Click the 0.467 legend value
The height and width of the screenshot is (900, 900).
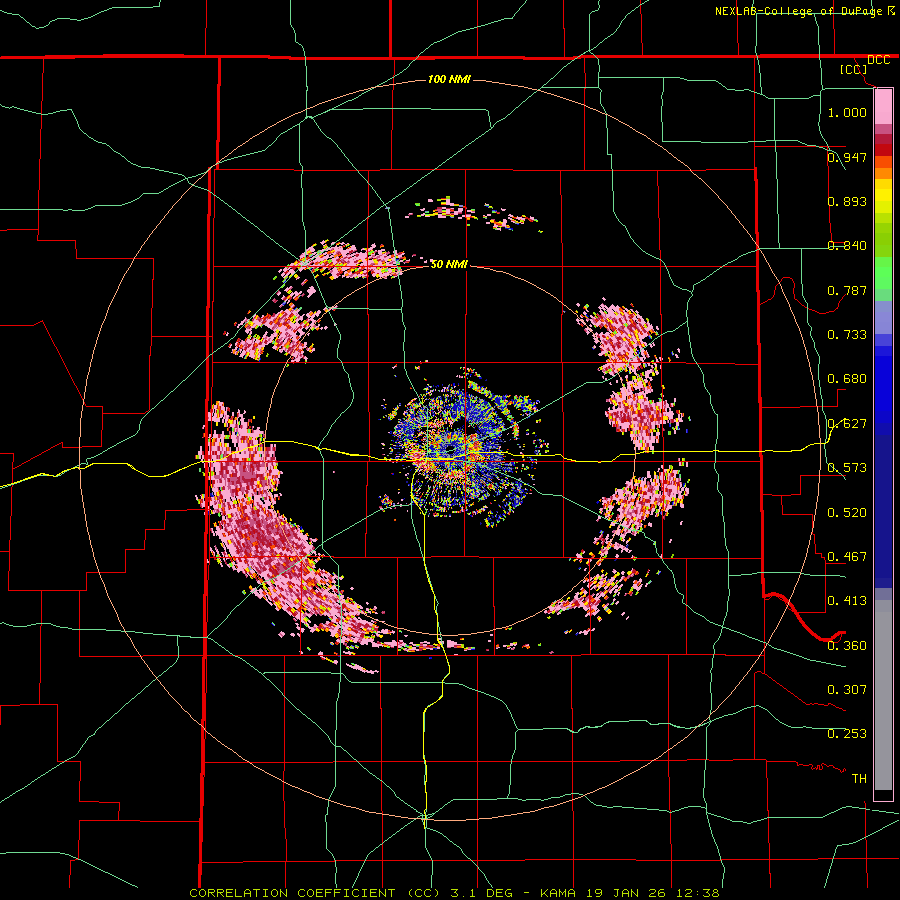pyautogui.click(x=847, y=557)
